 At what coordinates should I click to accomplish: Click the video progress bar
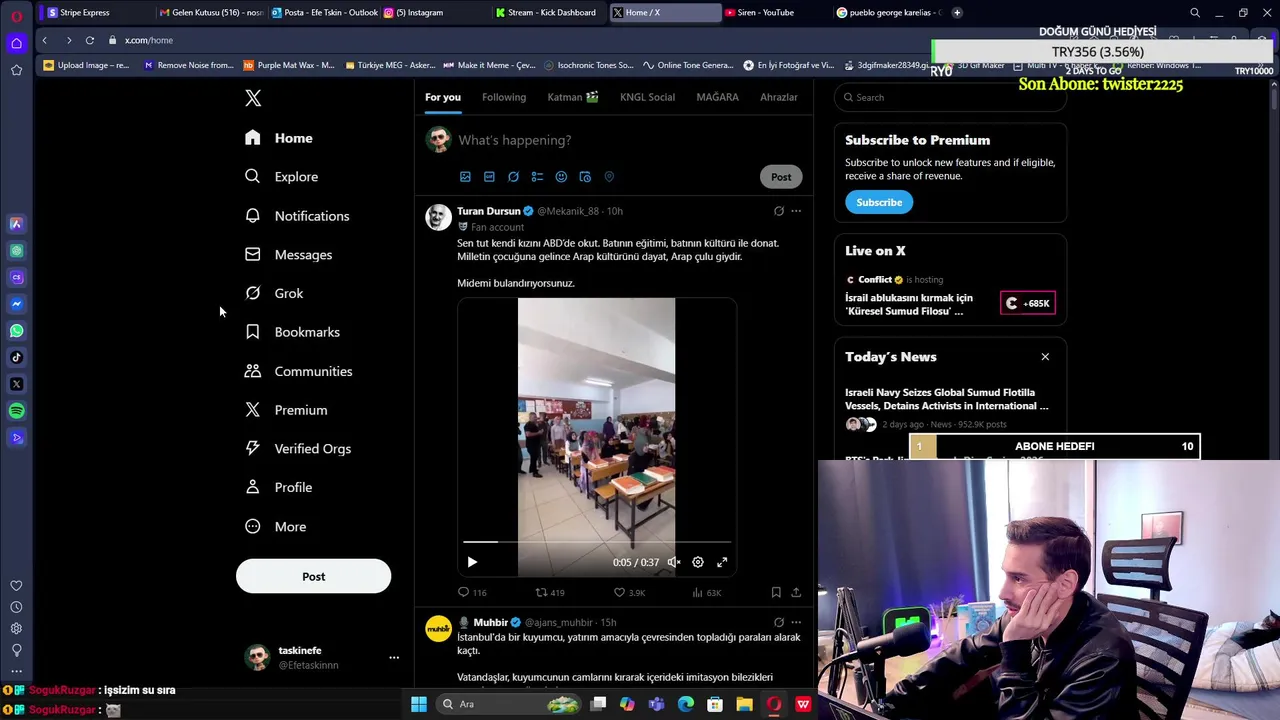pyautogui.click(x=597, y=542)
